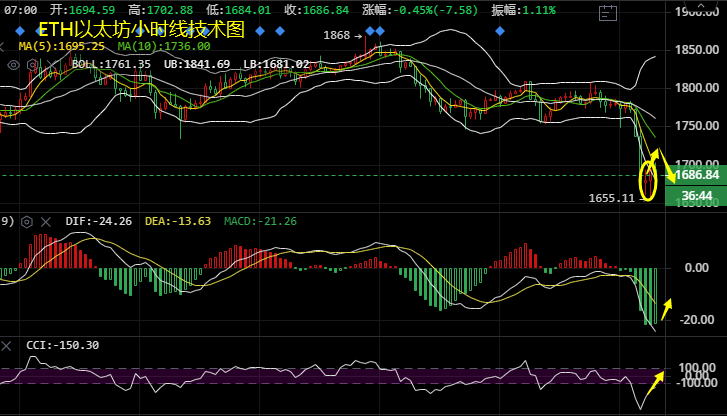The image size is (727, 416).
Task: Open BOLL indicator settings hexagon icon
Action: [32, 65]
